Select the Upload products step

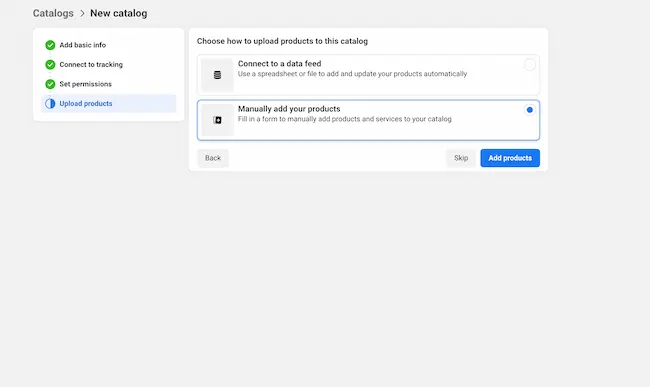pyautogui.click(x=109, y=104)
